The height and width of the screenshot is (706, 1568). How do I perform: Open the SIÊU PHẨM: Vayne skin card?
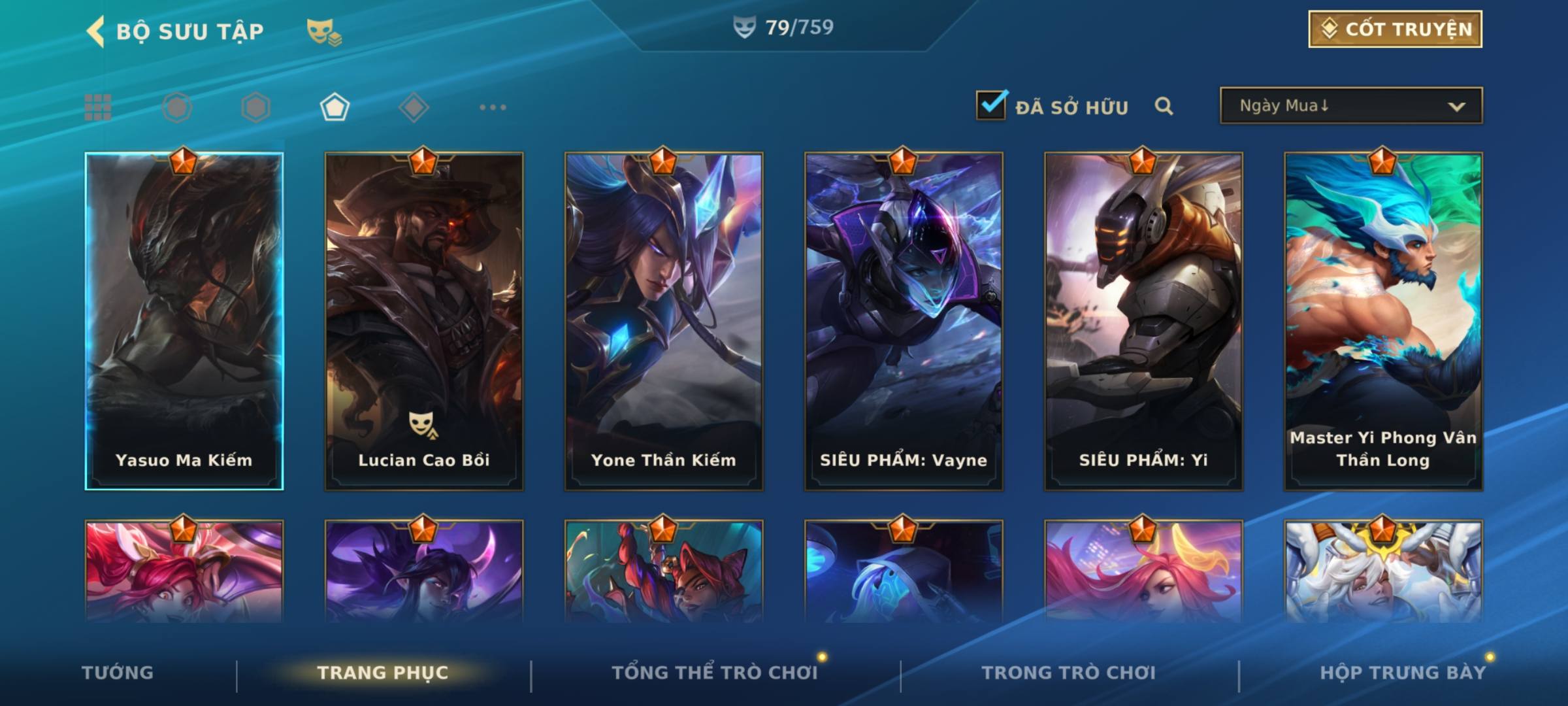[x=904, y=321]
